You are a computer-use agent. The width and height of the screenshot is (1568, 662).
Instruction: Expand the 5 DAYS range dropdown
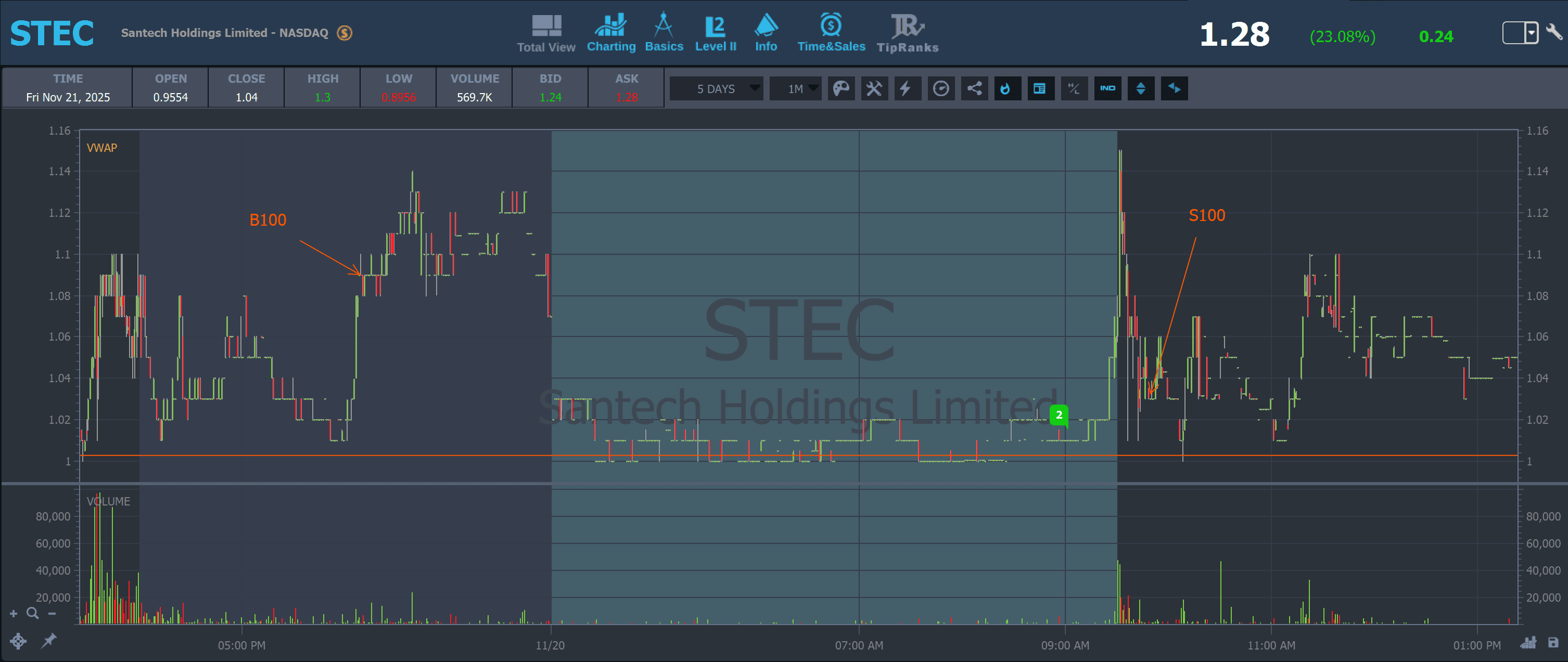pos(717,89)
